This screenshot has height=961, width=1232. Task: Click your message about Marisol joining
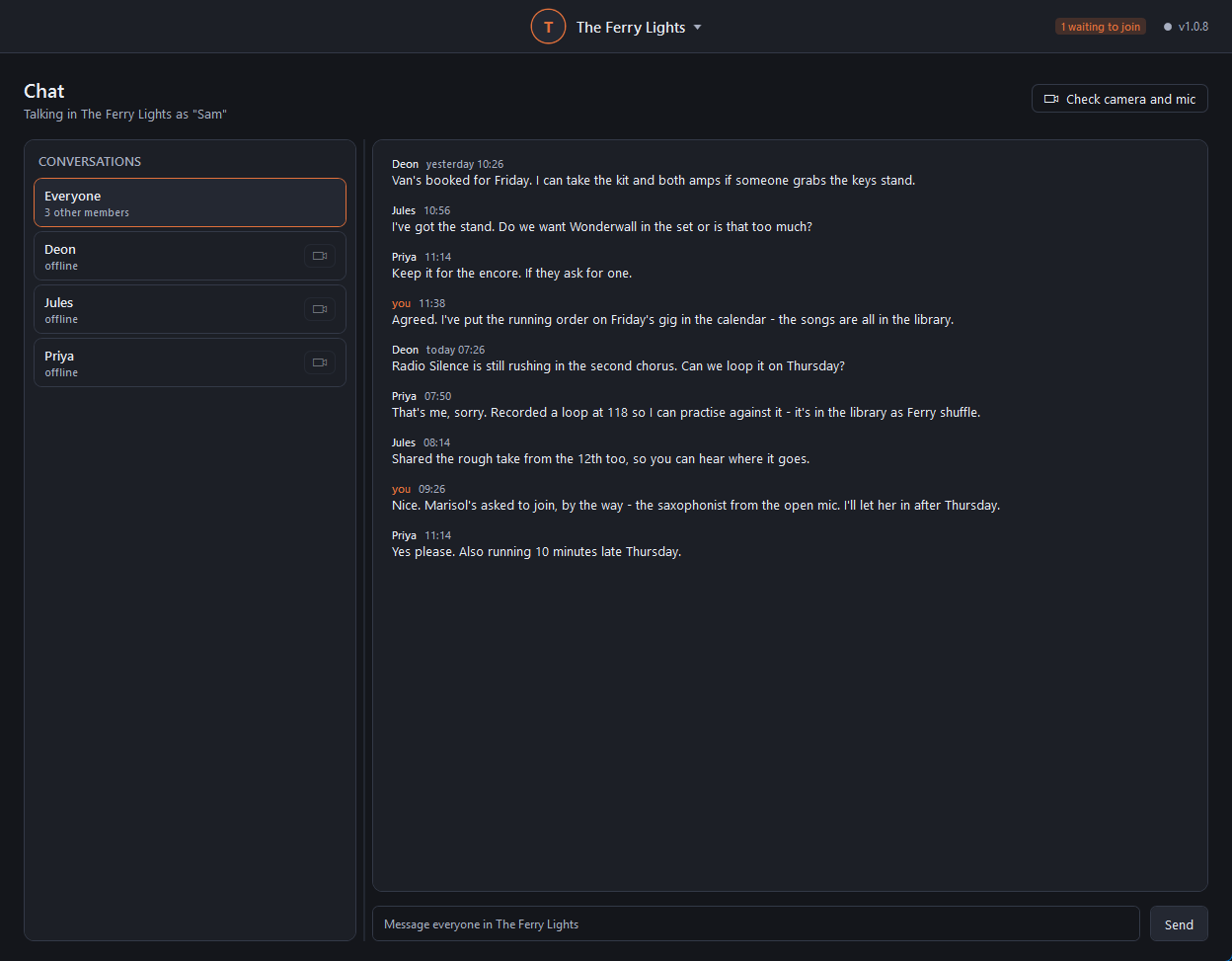696,506
